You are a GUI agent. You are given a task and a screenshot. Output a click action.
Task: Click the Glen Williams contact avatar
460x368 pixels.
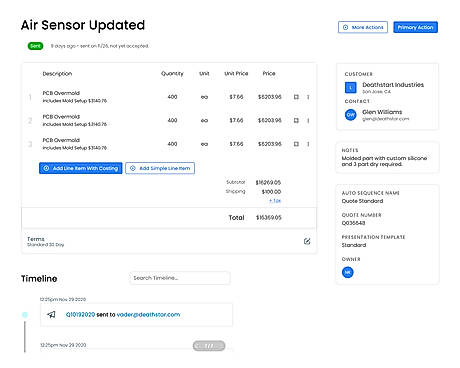click(350, 115)
